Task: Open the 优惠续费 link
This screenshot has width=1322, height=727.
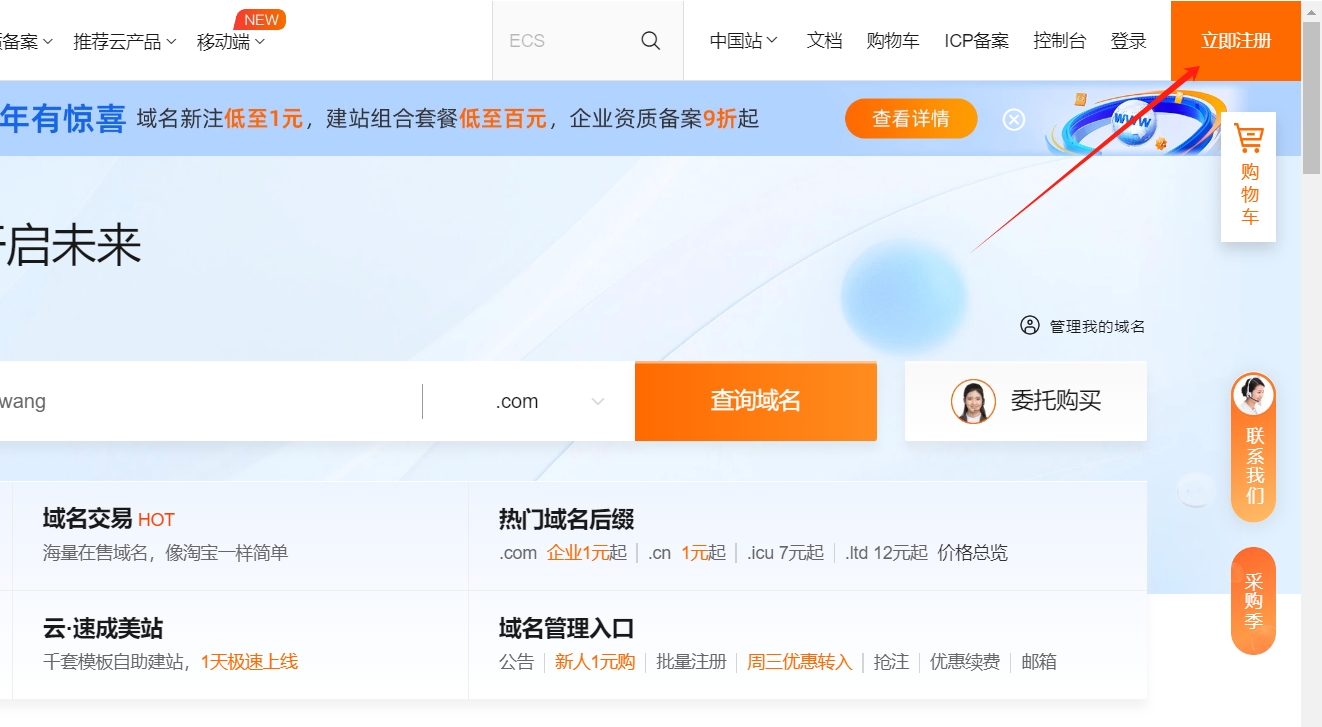Action: point(965,661)
